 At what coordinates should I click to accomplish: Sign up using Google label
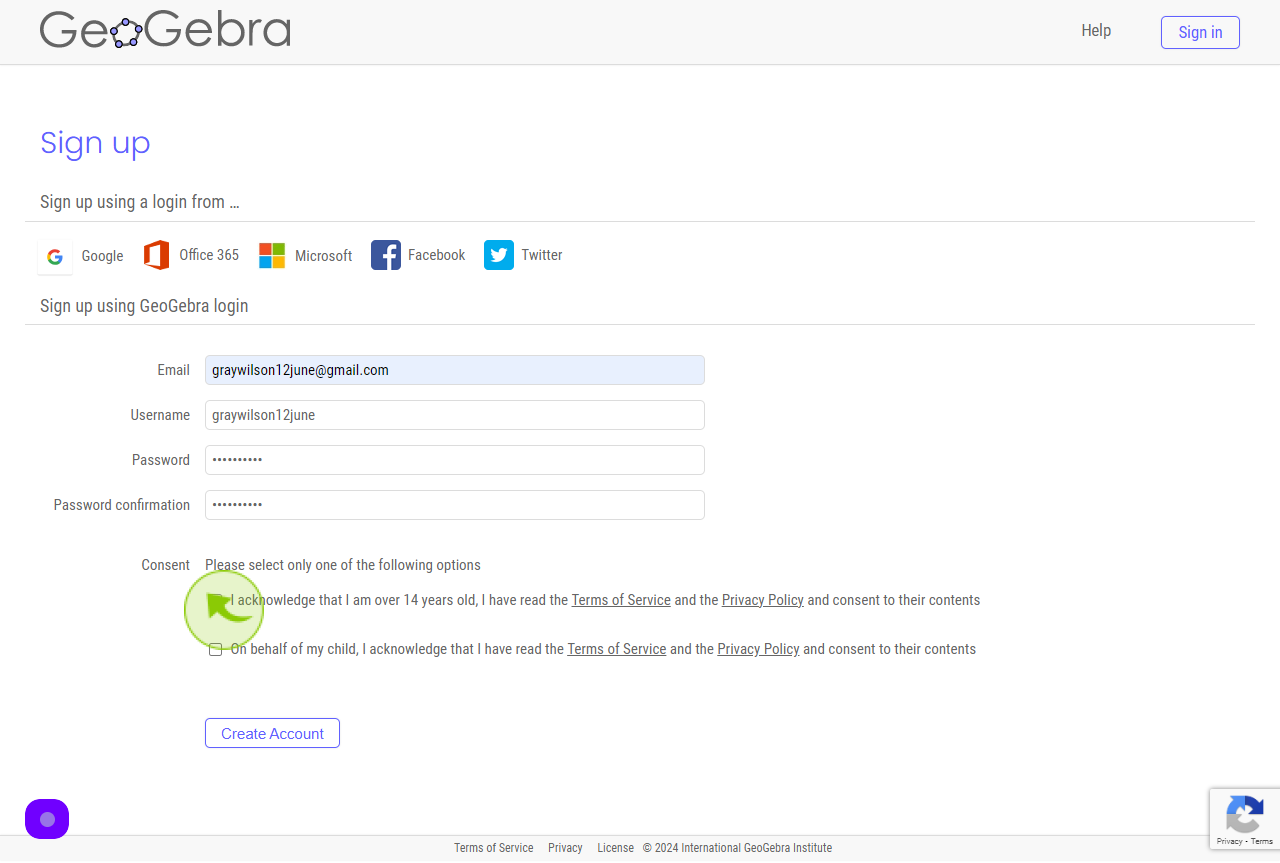coord(102,256)
